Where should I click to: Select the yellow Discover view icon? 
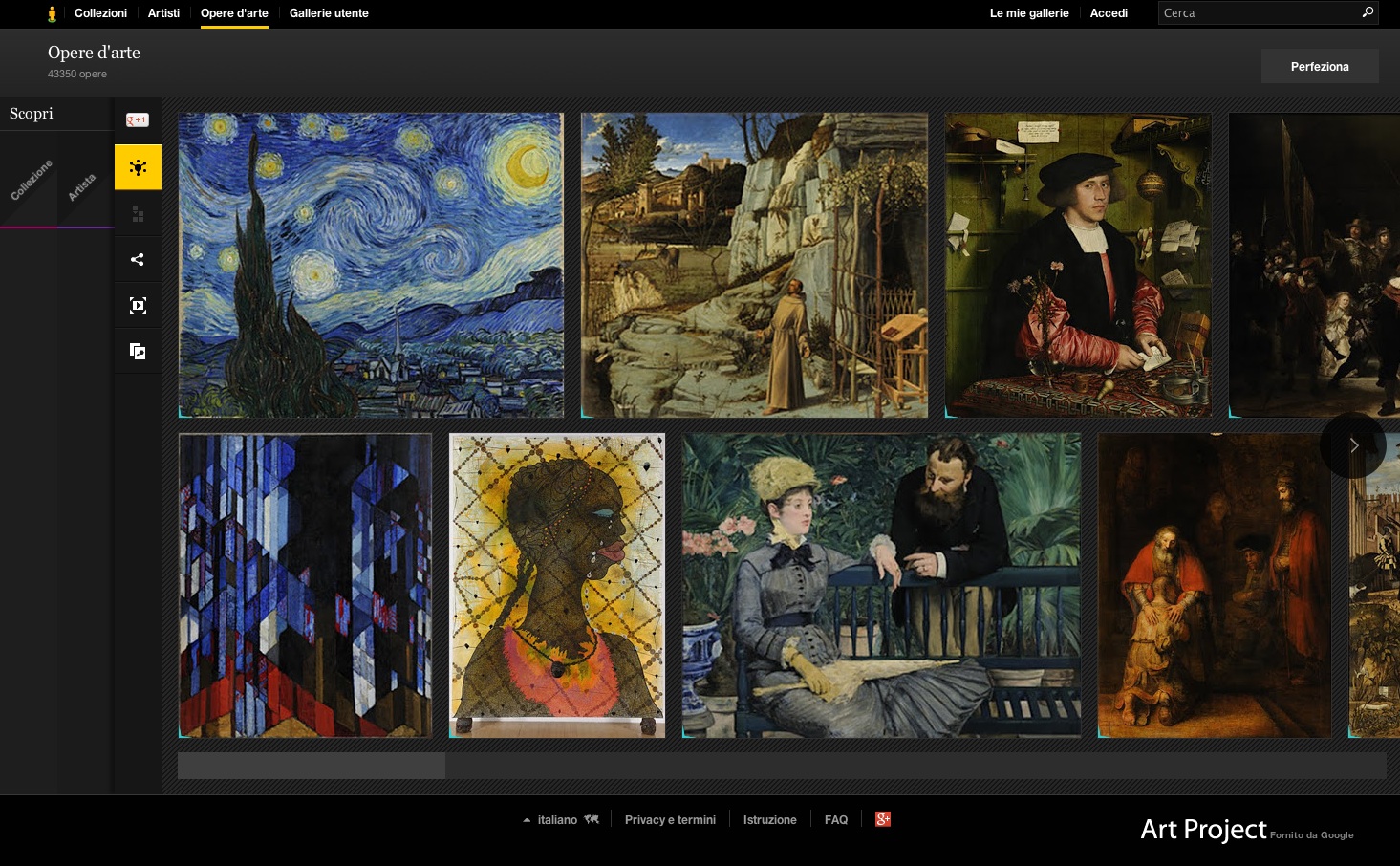click(x=138, y=167)
